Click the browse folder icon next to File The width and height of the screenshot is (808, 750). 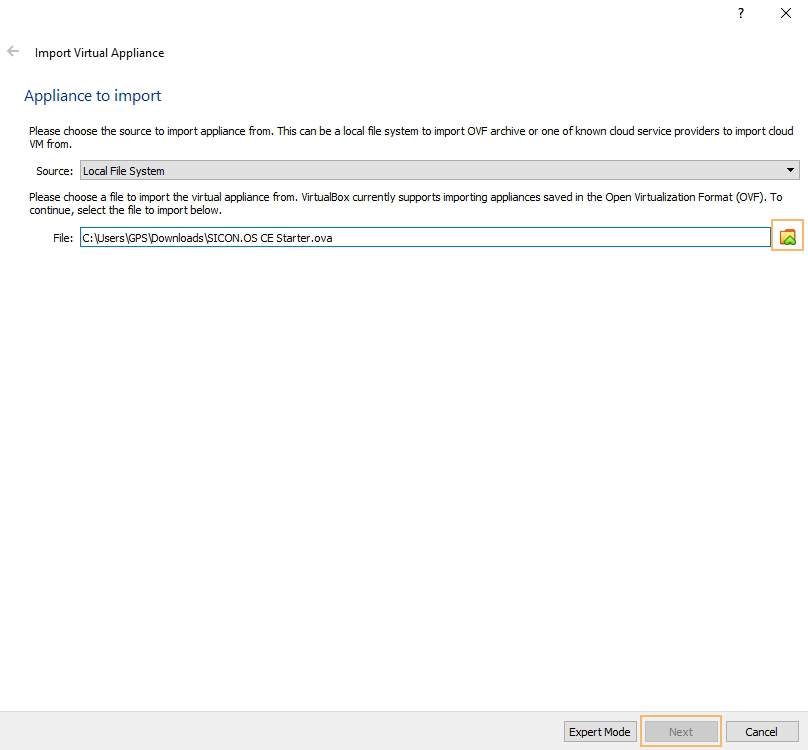point(787,237)
